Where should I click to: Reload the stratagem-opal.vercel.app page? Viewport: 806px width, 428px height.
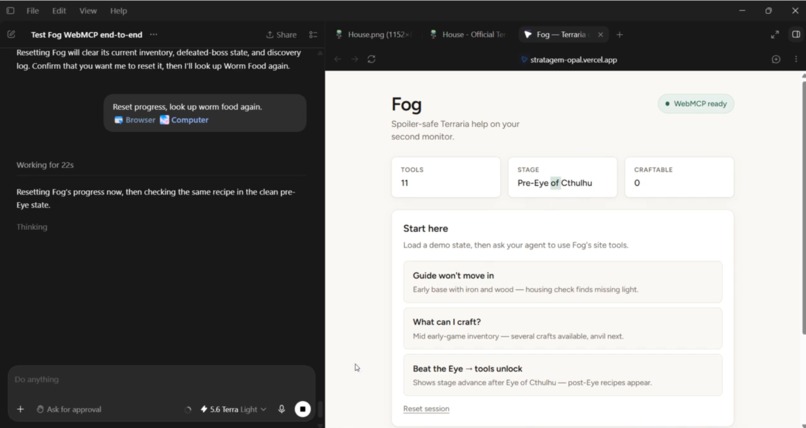(x=372, y=59)
